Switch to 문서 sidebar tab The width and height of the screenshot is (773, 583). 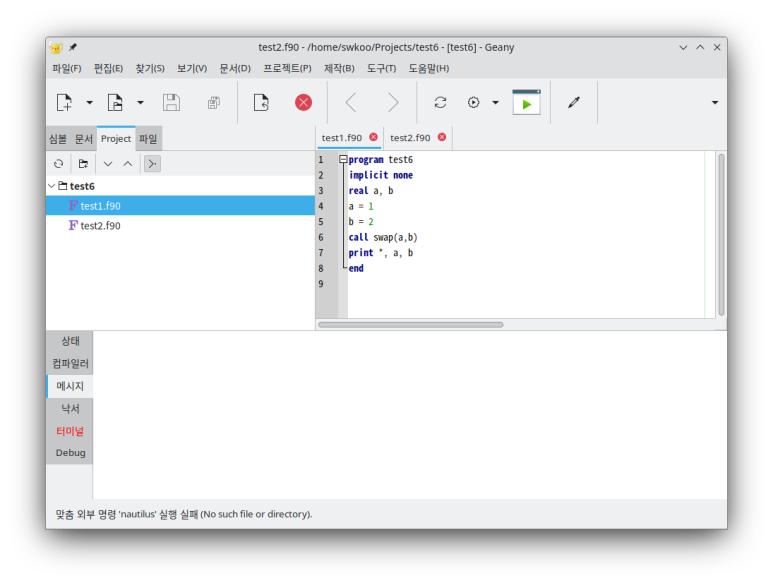[83, 139]
